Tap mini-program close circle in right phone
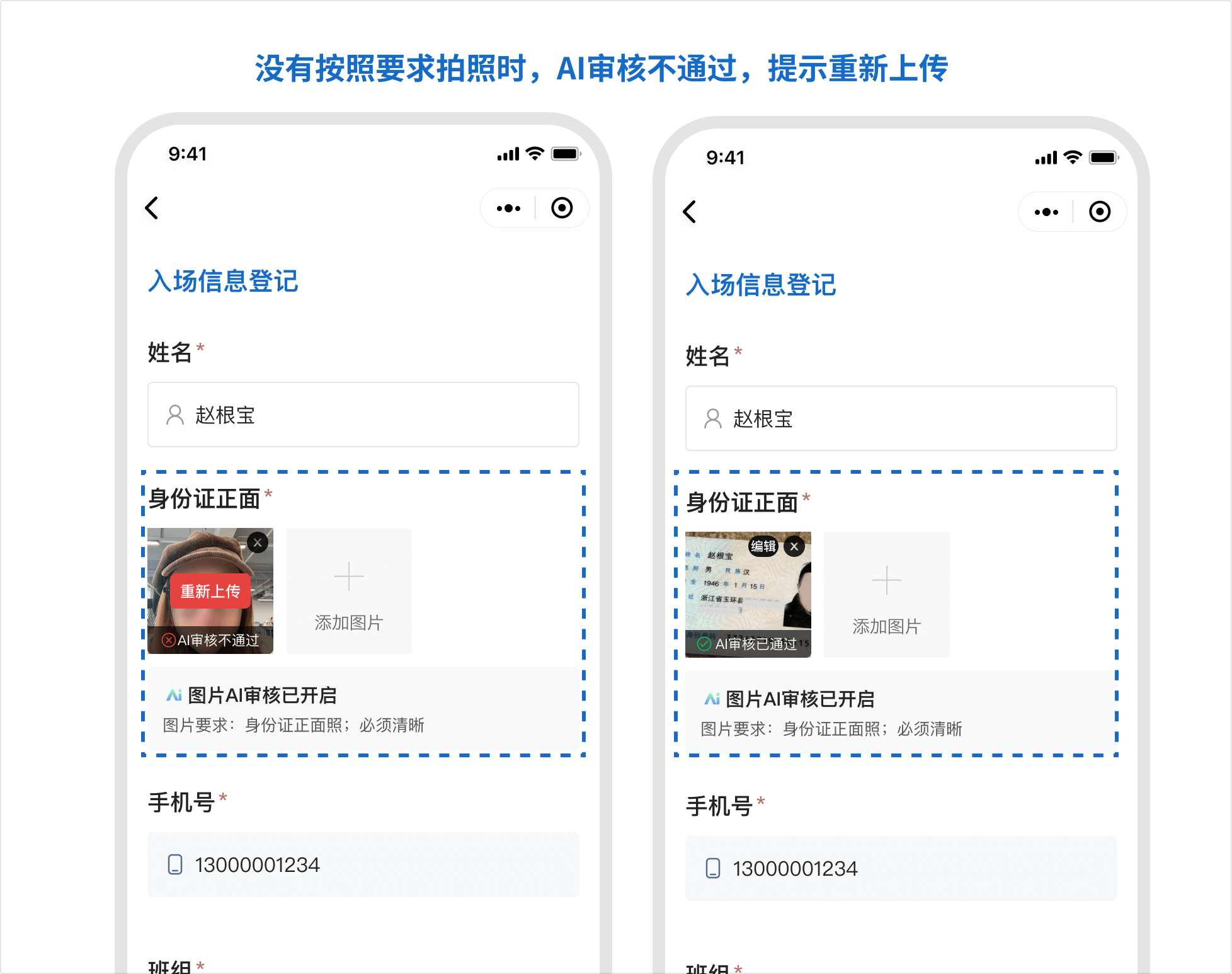 pyautogui.click(x=1099, y=212)
